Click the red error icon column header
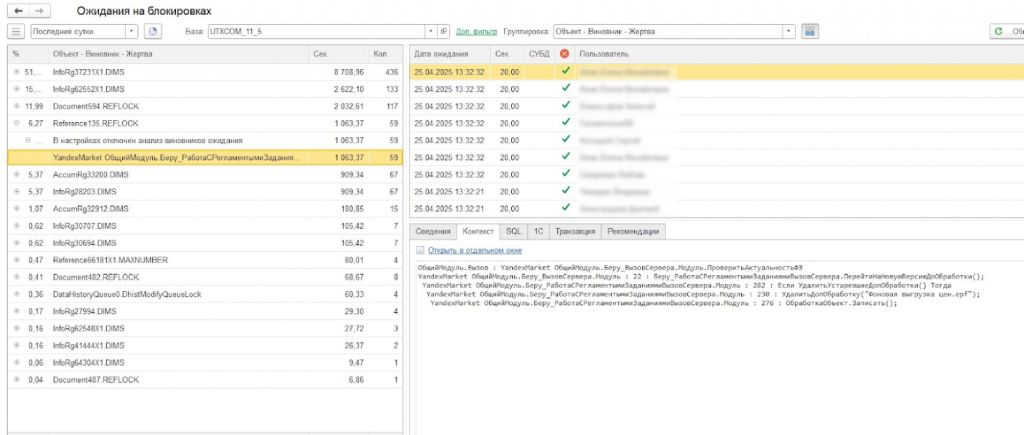The height and width of the screenshot is (435, 1024). 565,53
